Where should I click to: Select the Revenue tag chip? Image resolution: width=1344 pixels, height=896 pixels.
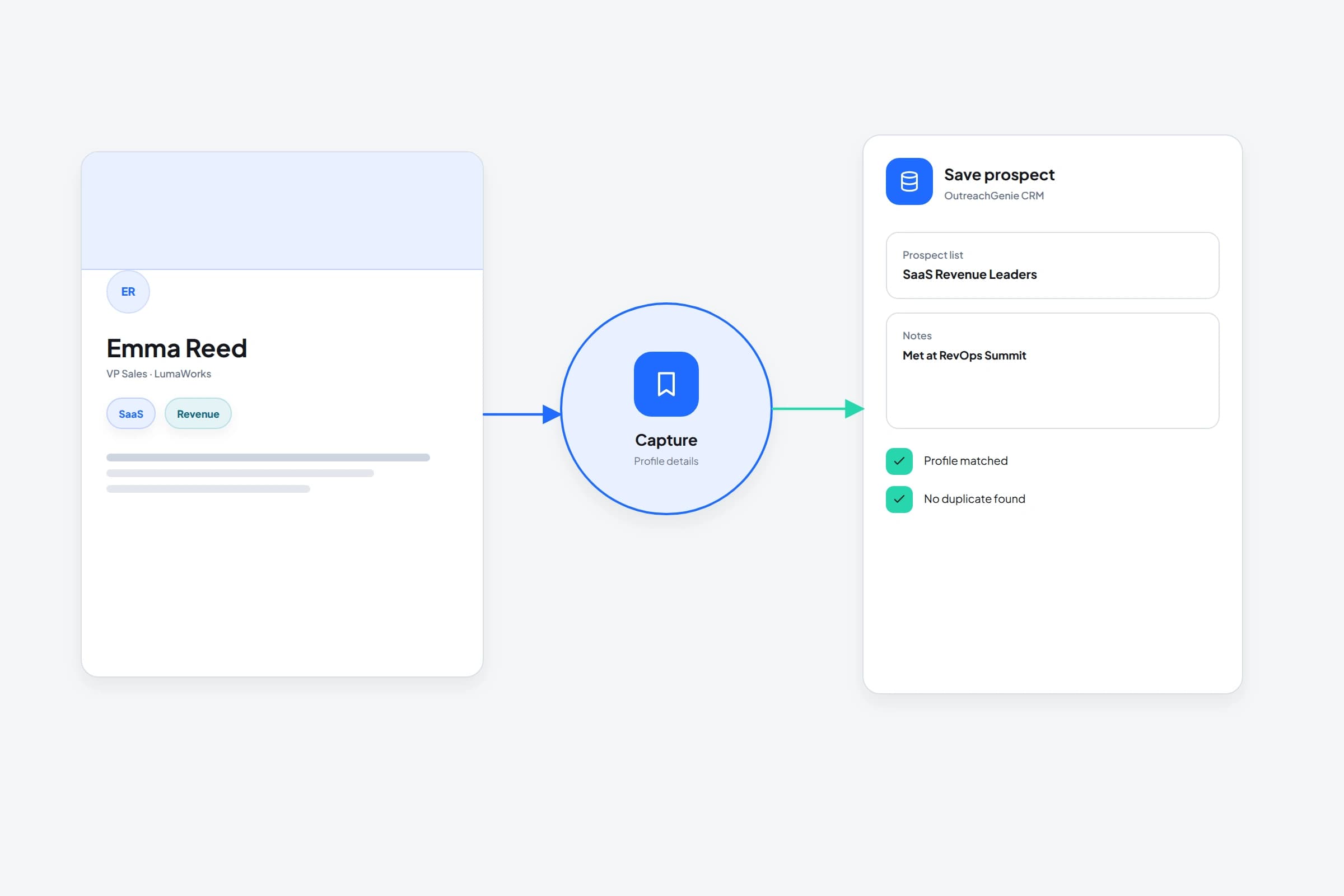(198, 414)
